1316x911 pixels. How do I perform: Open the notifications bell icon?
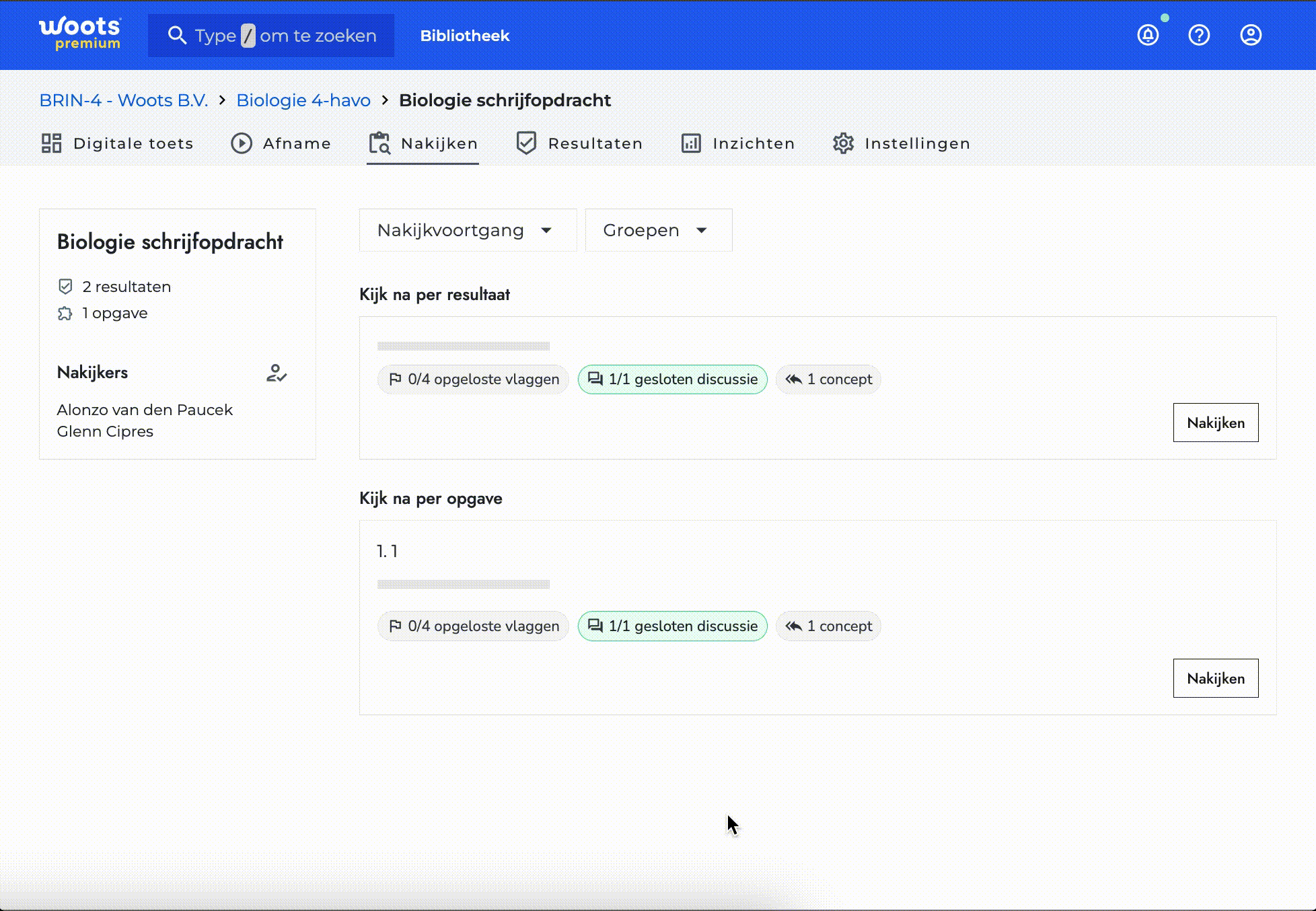coord(1148,35)
